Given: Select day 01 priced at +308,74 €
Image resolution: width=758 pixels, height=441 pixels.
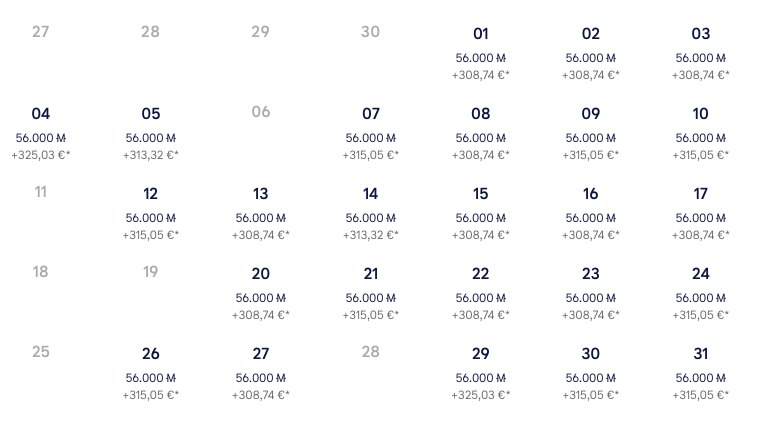Looking at the screenshot, I should [481, 53].
